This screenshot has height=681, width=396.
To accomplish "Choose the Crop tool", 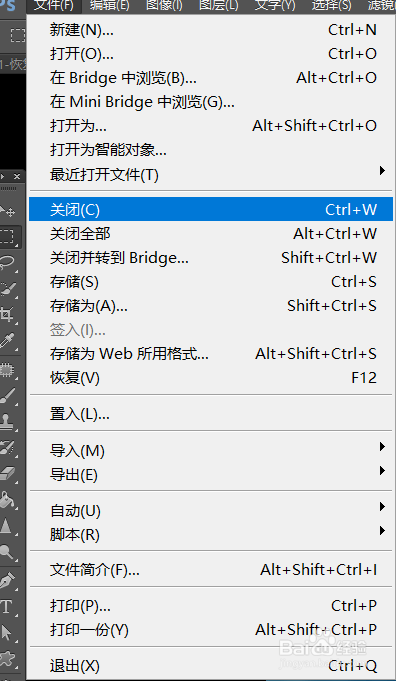I will pyautogui.click(x=9, y=313).
